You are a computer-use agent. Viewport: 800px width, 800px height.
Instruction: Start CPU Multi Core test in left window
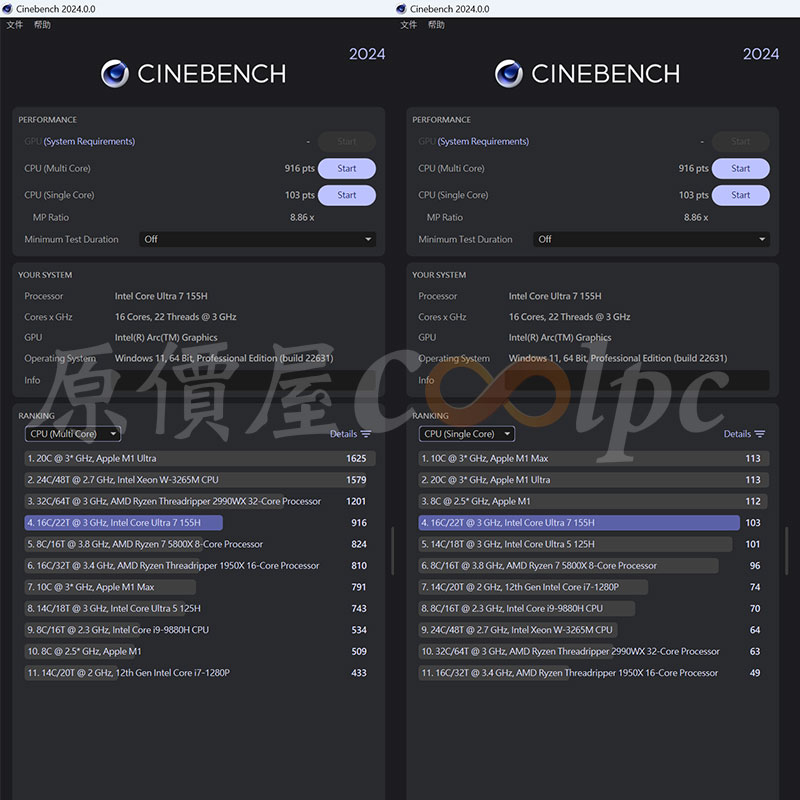(346, 168)
